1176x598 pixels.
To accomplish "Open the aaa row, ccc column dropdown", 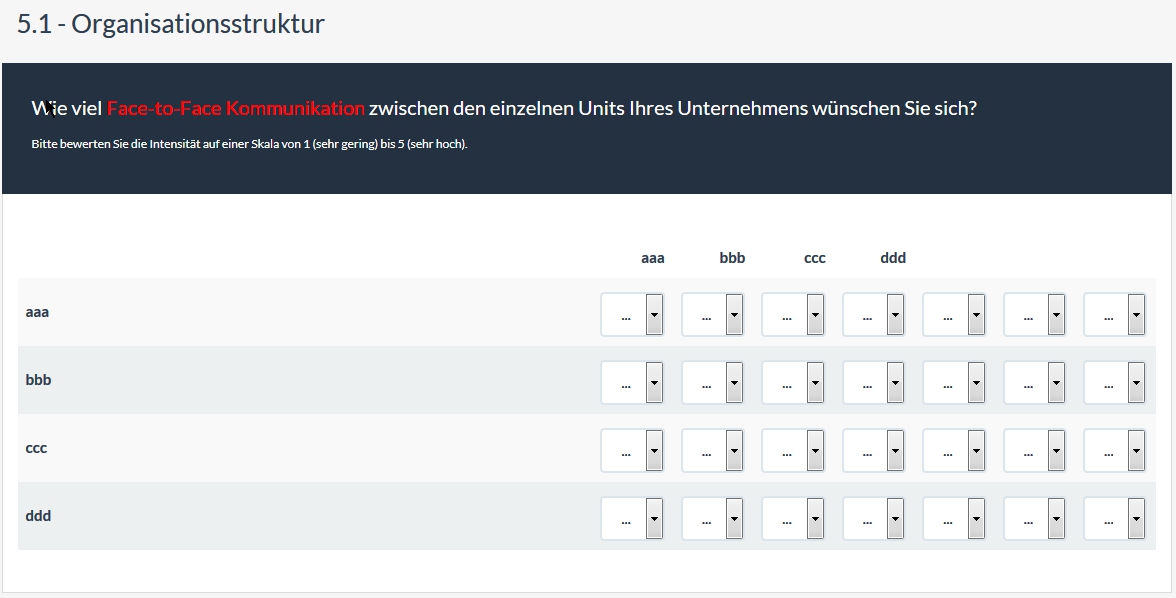I will point(793,314).
